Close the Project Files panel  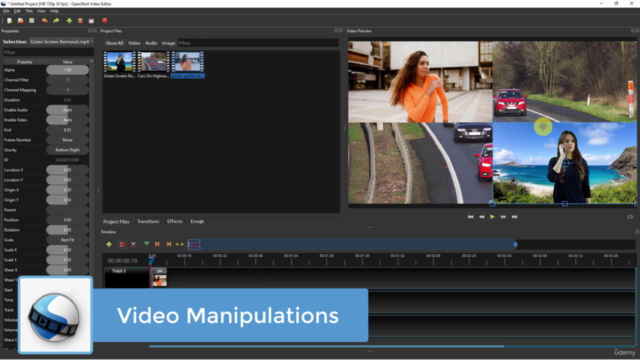coord(341,31)
